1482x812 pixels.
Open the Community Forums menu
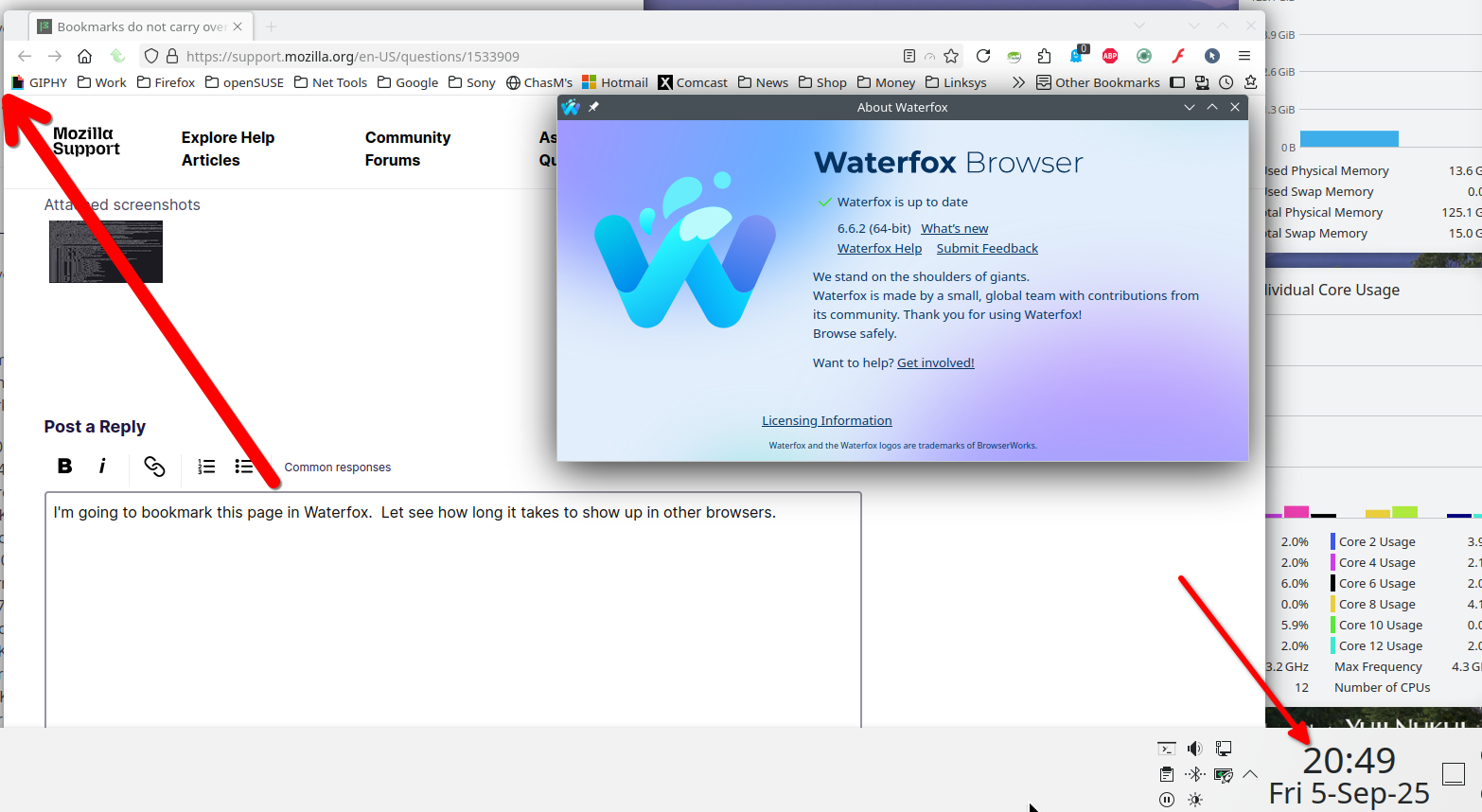pyautogui.click(x=408, y=149)
